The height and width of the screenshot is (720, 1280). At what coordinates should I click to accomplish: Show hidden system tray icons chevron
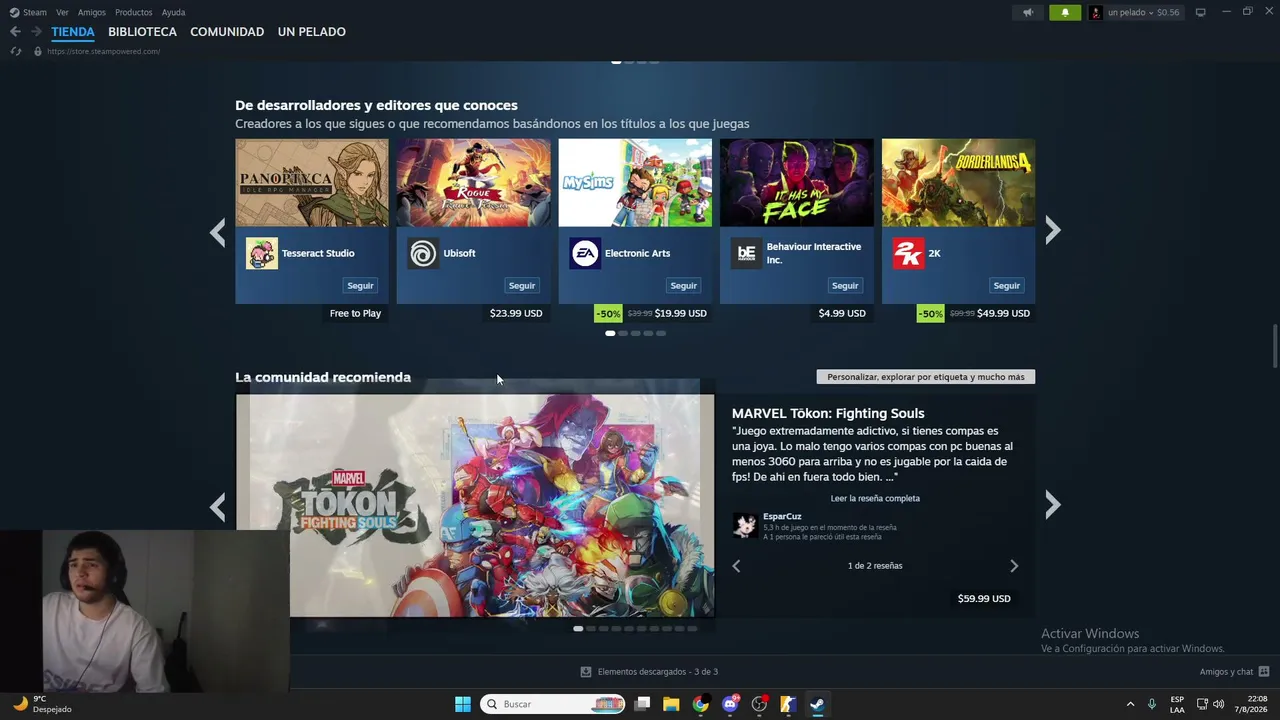tap(1130, 704)
